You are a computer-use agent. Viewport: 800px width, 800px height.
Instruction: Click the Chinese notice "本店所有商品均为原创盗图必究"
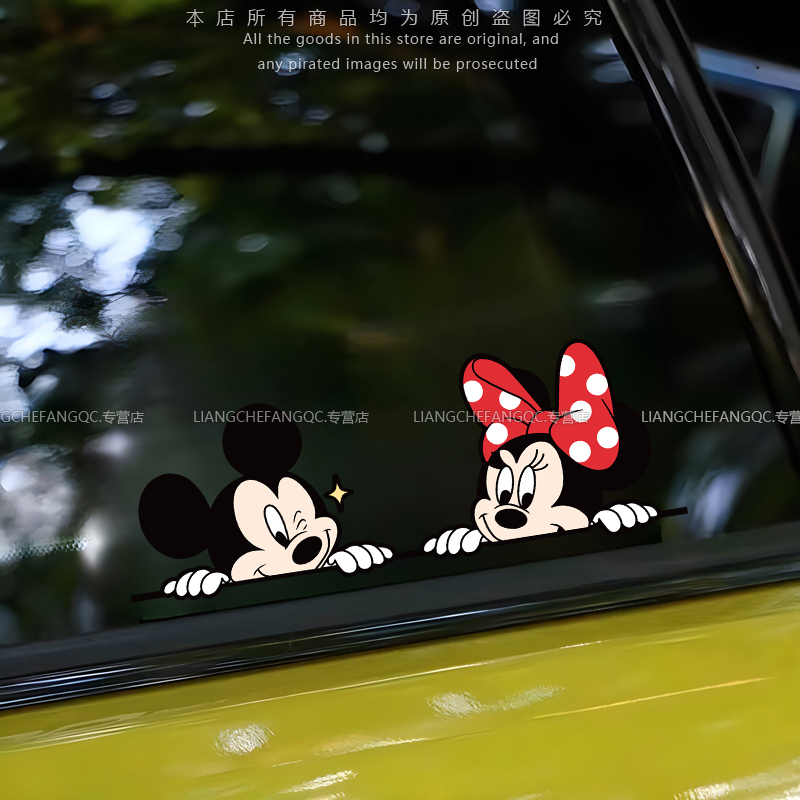[394, 18]
